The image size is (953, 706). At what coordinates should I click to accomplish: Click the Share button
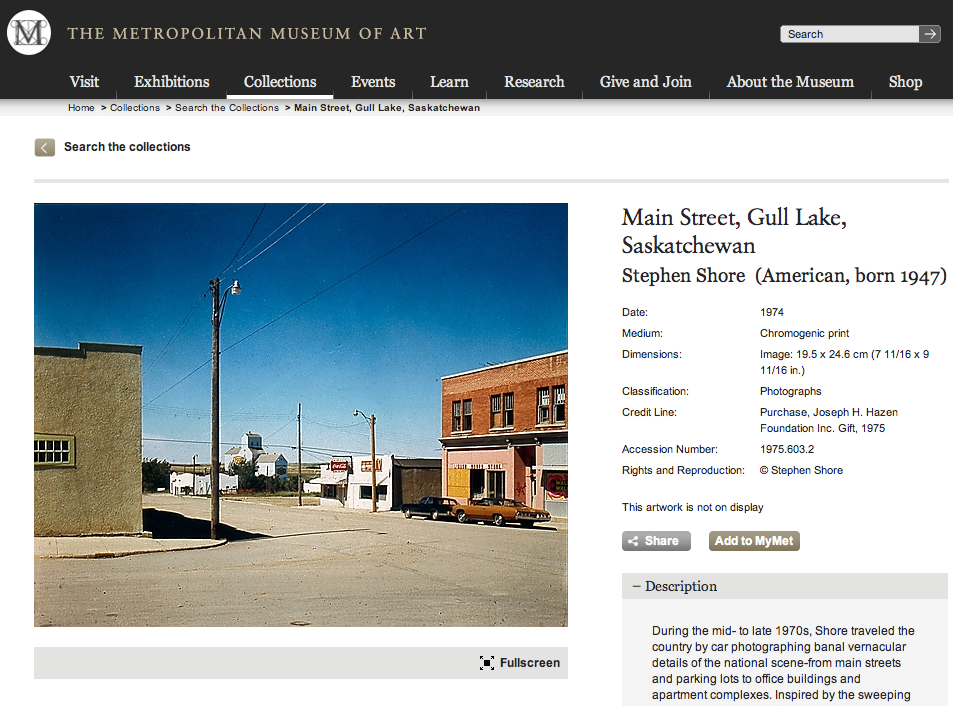tap(656, 541)
